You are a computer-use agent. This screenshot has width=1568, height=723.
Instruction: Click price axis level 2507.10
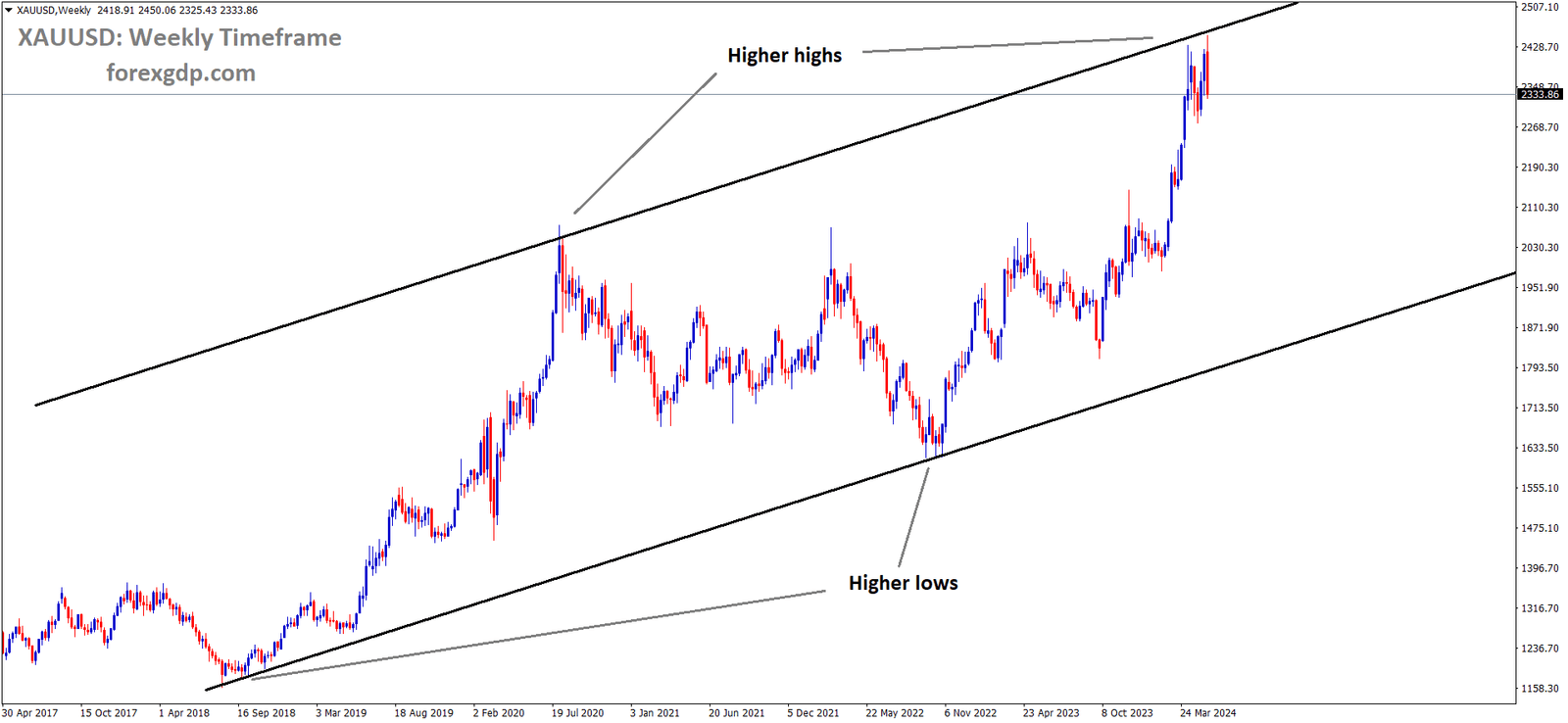(x=1540, y=7)
